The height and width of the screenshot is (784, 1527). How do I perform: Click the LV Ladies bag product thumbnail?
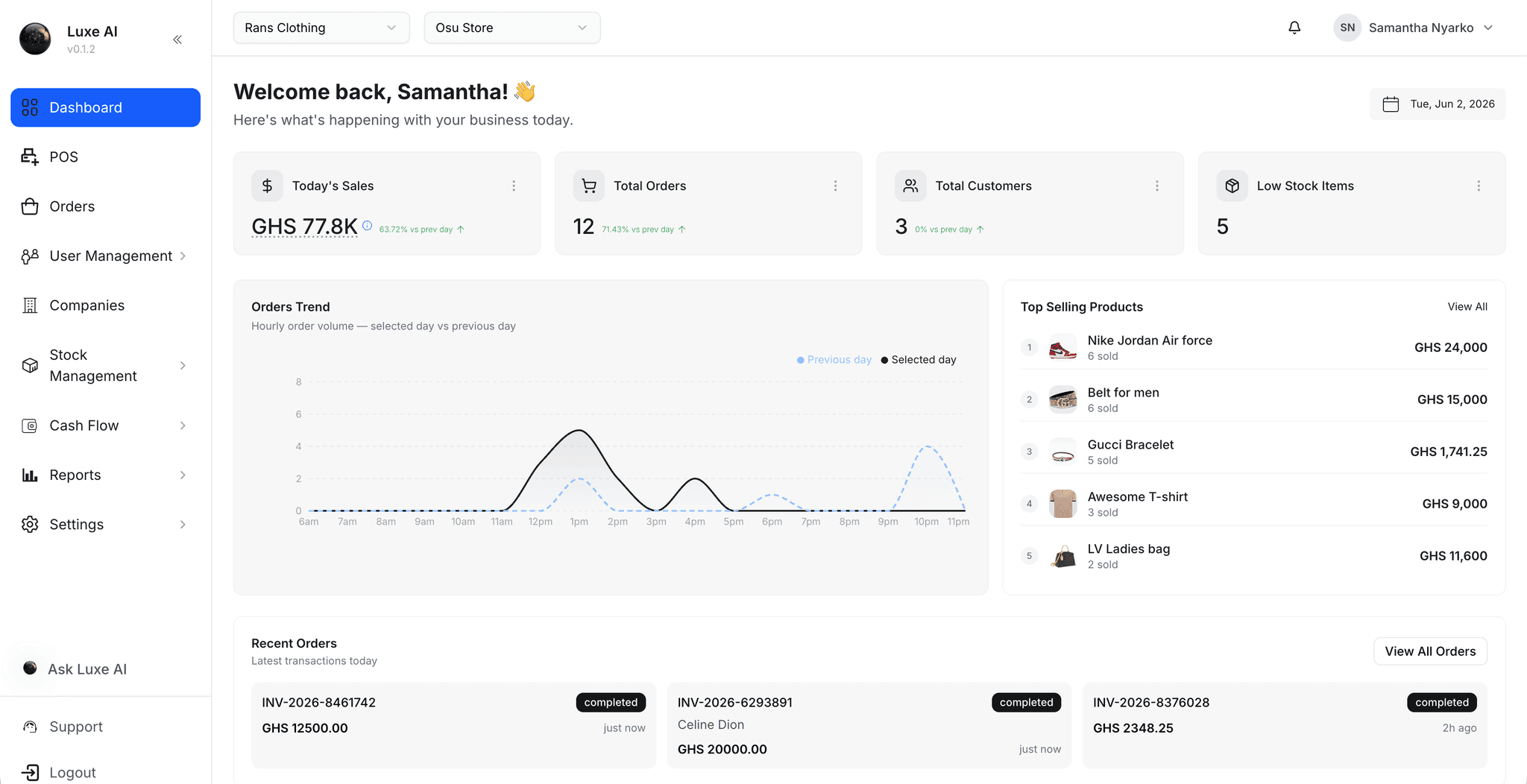(x=1062, y=556)
